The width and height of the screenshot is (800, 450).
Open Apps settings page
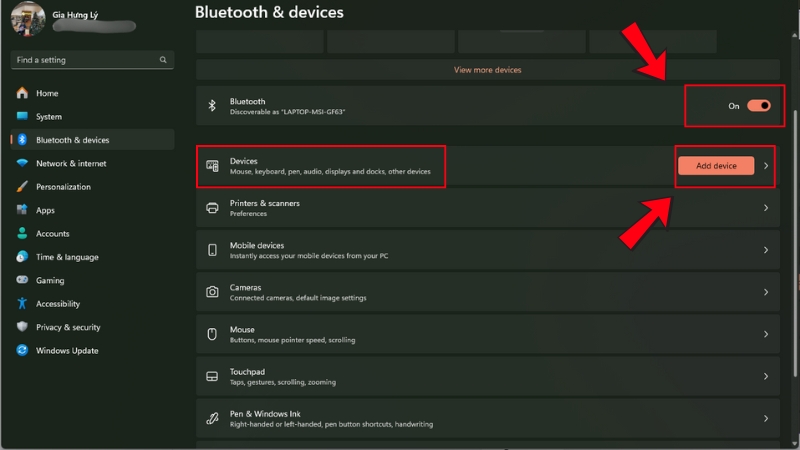[x=92, y=210]
